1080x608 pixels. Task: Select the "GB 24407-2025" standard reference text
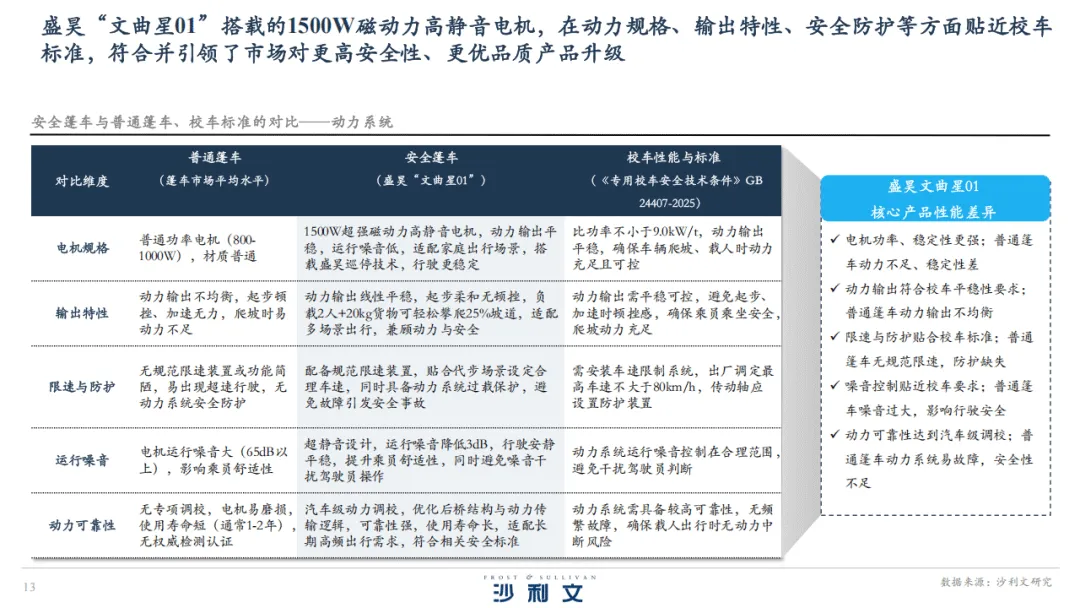[x=701, y=191]
